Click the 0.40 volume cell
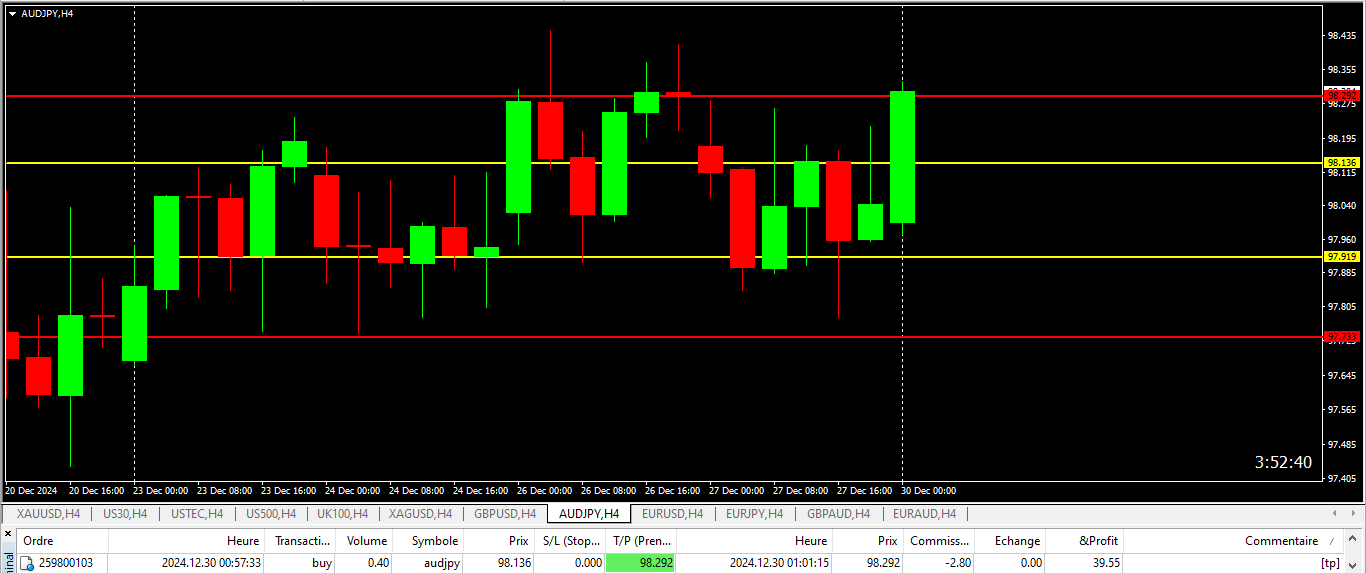1366x573 pixels. pyautogui.click(x=377, y=564)
